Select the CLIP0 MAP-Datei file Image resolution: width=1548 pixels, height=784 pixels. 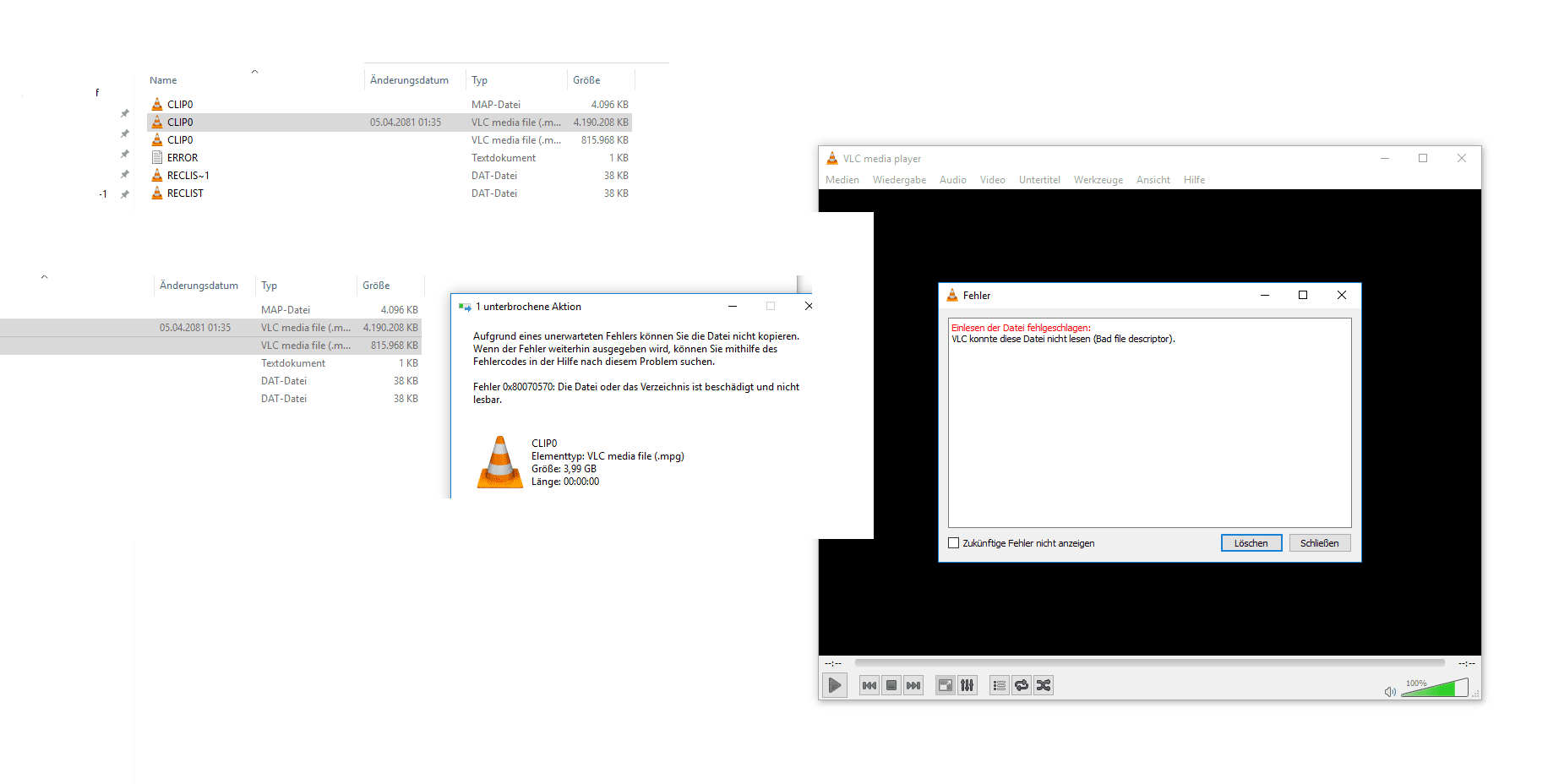390,105
